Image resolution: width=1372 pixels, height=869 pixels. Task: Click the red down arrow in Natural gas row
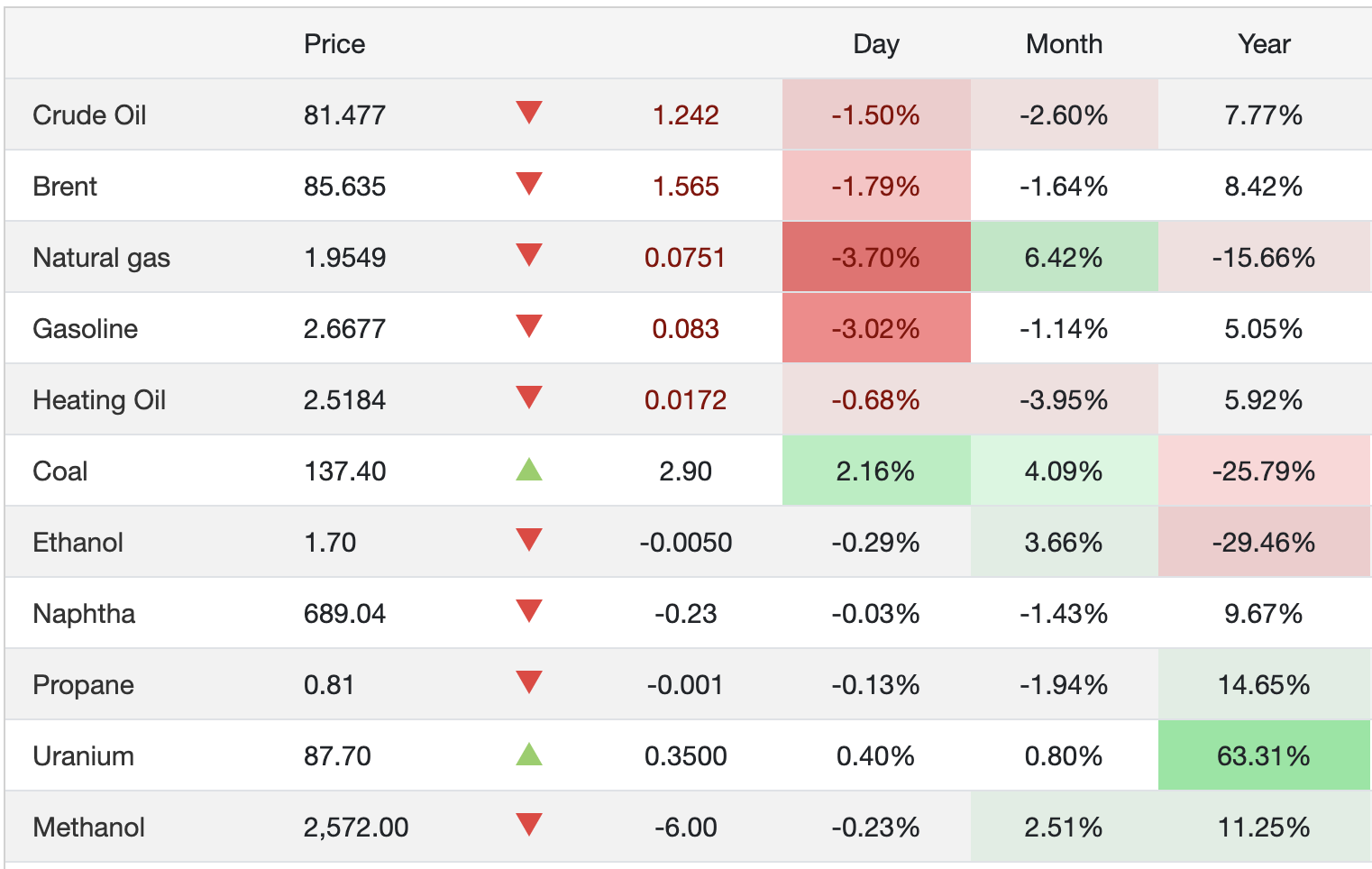tap(529, 255)
